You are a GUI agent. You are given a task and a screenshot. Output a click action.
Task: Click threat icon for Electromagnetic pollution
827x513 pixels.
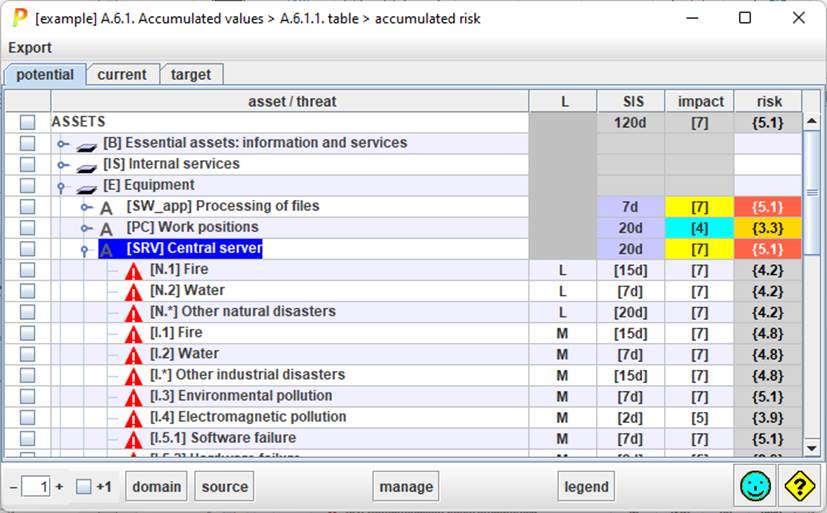[x=133, y=419]
